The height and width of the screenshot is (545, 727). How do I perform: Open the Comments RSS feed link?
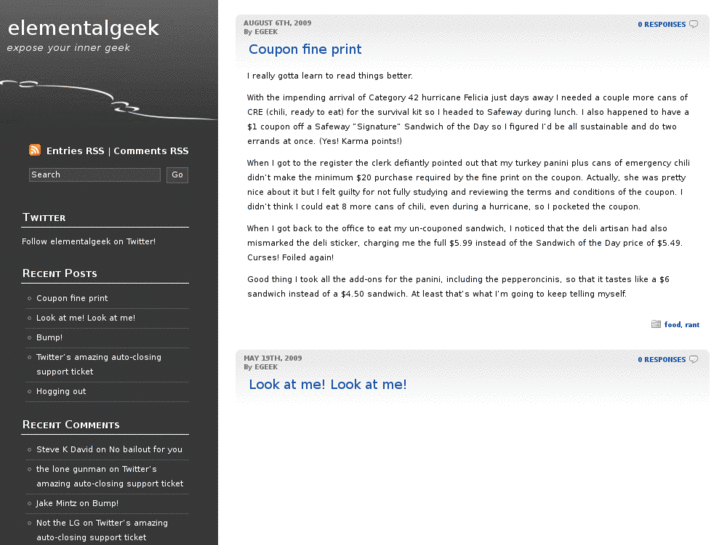point(151,151)
